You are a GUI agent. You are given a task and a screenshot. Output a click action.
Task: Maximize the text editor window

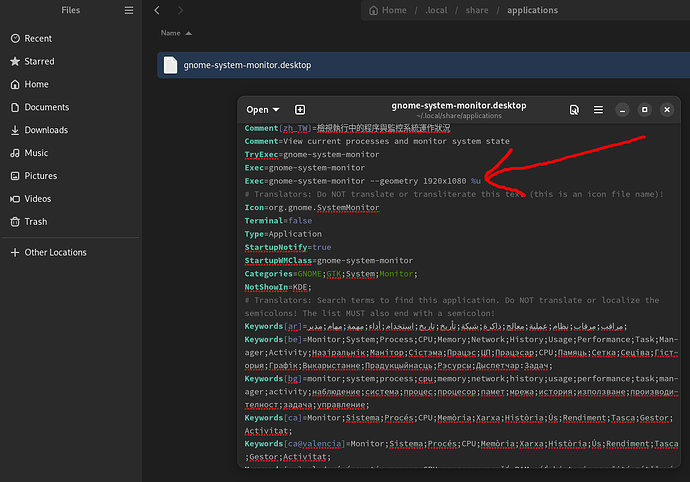pyautogui.click(x=645, y=110)
